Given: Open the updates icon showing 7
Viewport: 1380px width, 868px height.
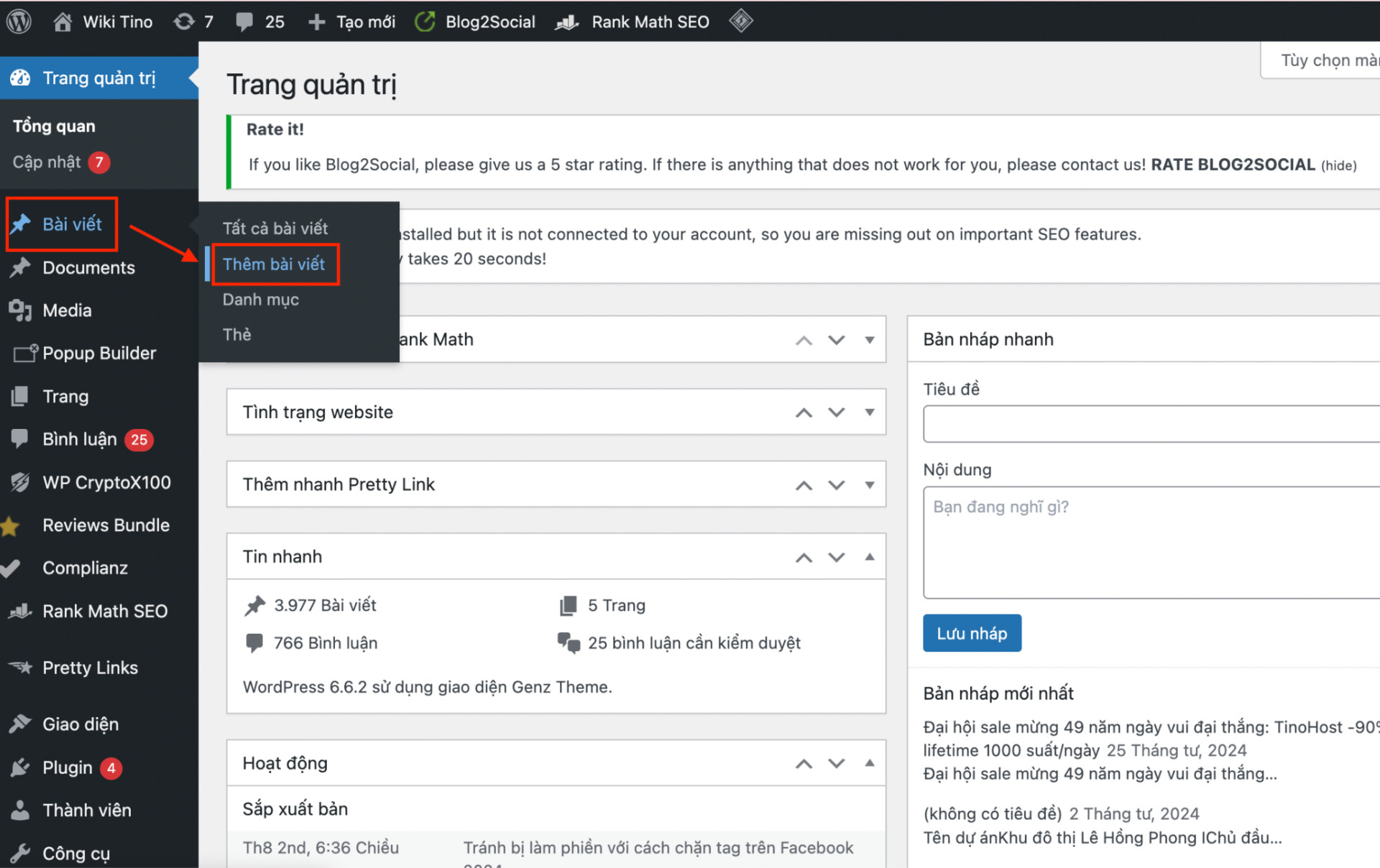Looking at the screenshot, I should (x=184, y=22).
